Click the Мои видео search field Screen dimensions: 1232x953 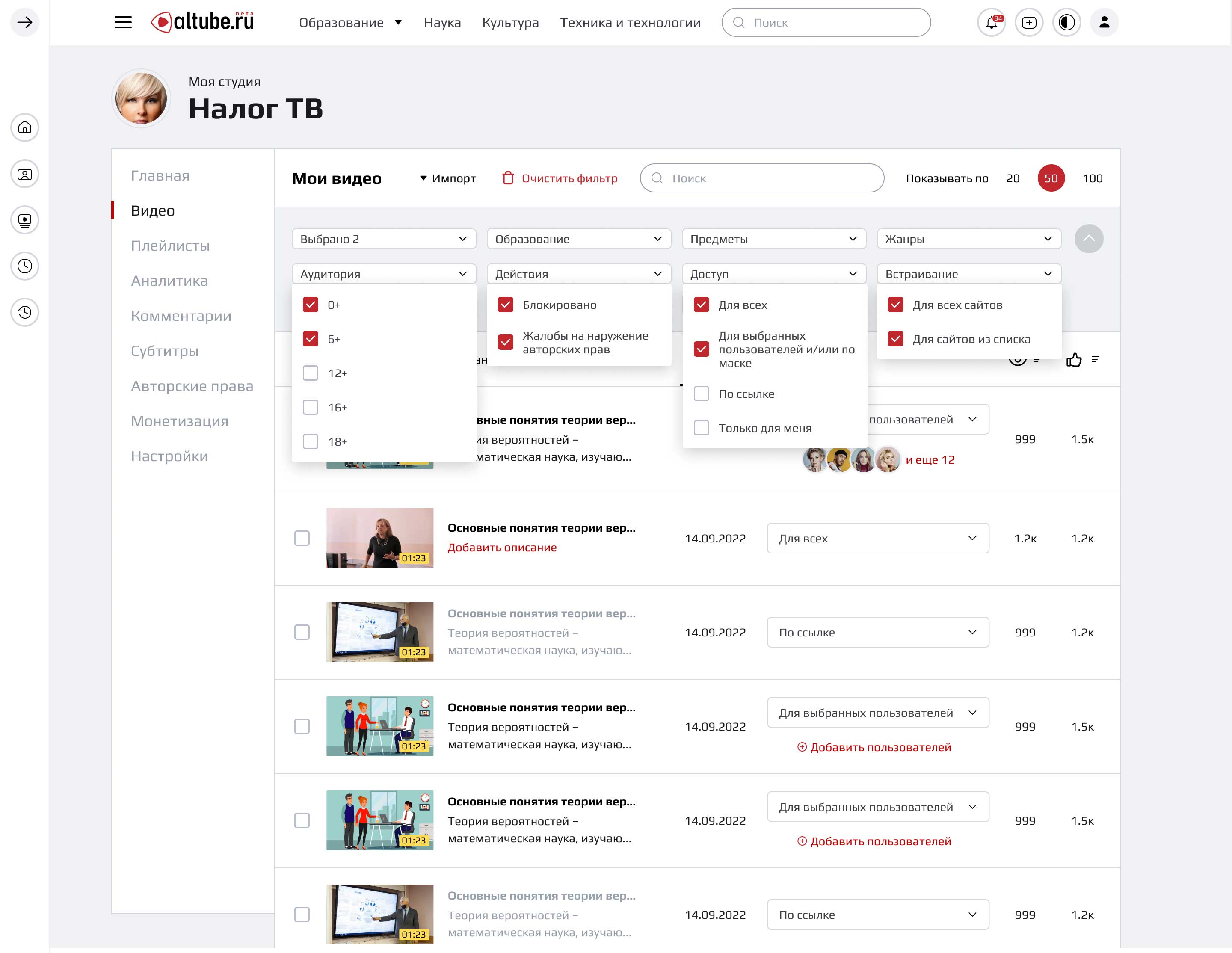(761, 178)
